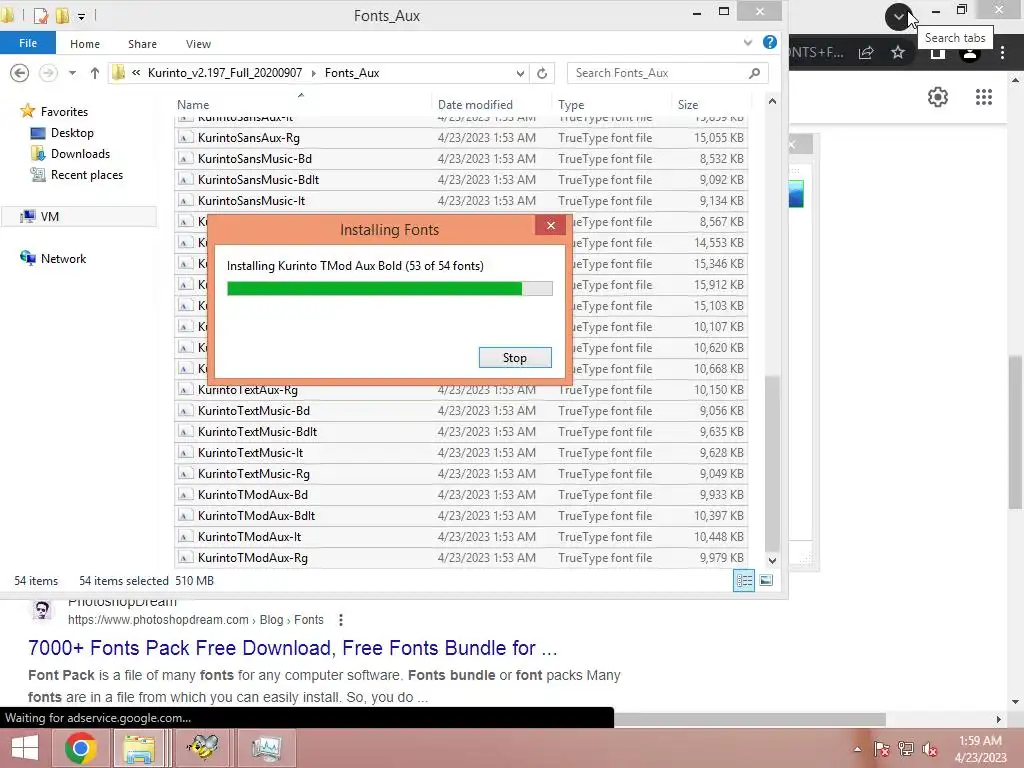Select the KurintoTextMusic-It font file
Viewport: 1024px width, 768px height.
click(x=461, y=453)
